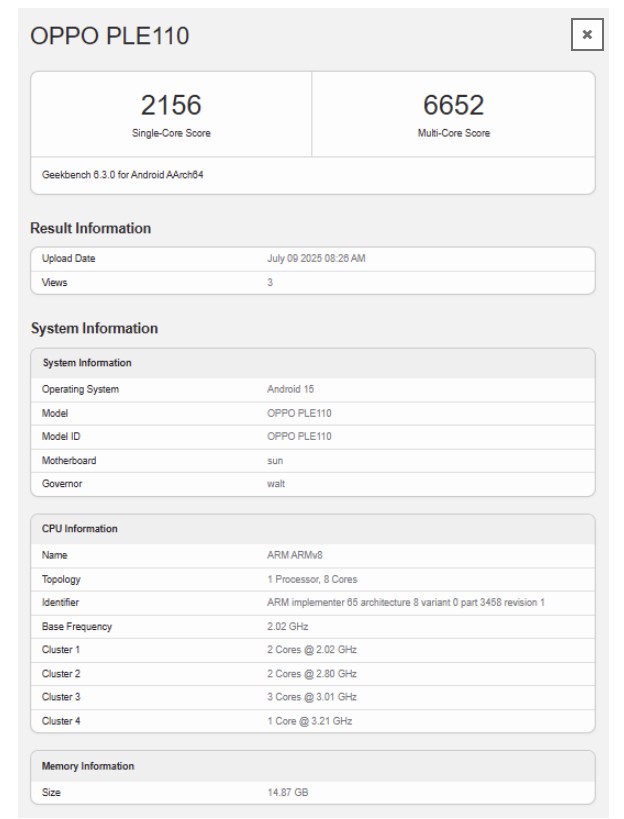The width and height of the screenshot is (624, 819).
Task: Select the ARM implementer identifier string
Action: pos(406,603)
